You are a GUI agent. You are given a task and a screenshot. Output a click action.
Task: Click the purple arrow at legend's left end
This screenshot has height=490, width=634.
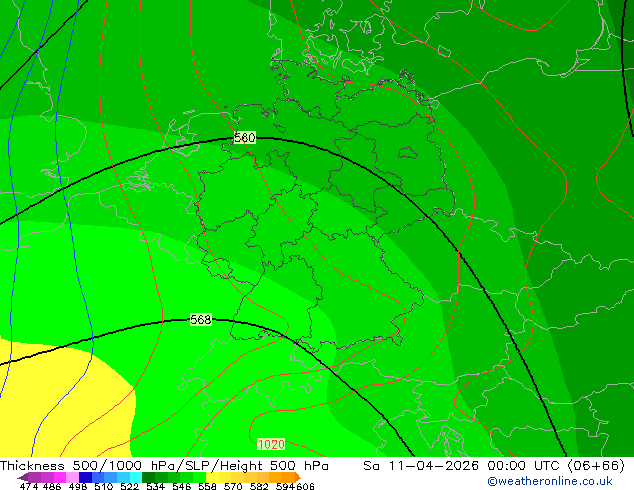[23, 477]
